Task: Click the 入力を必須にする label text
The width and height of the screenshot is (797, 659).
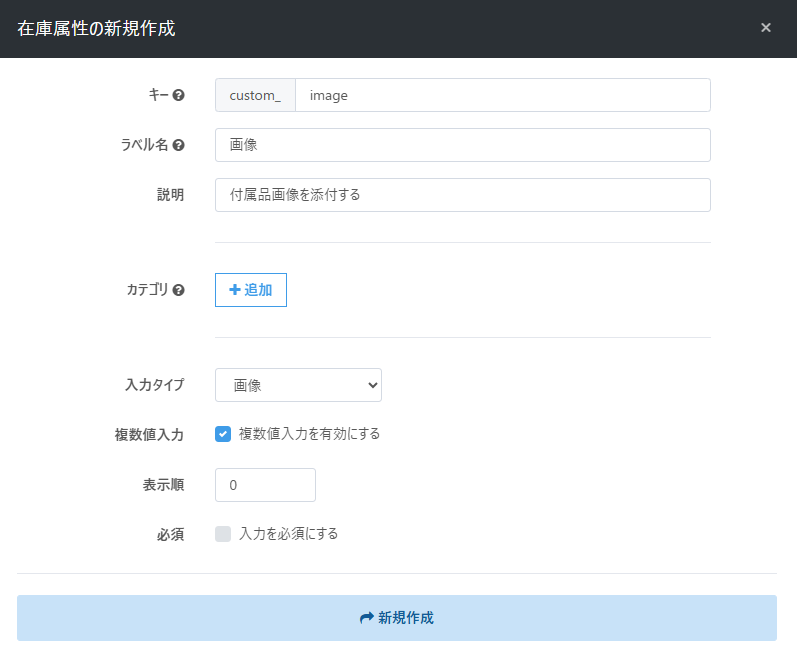Action: click(x=289, y=534)
